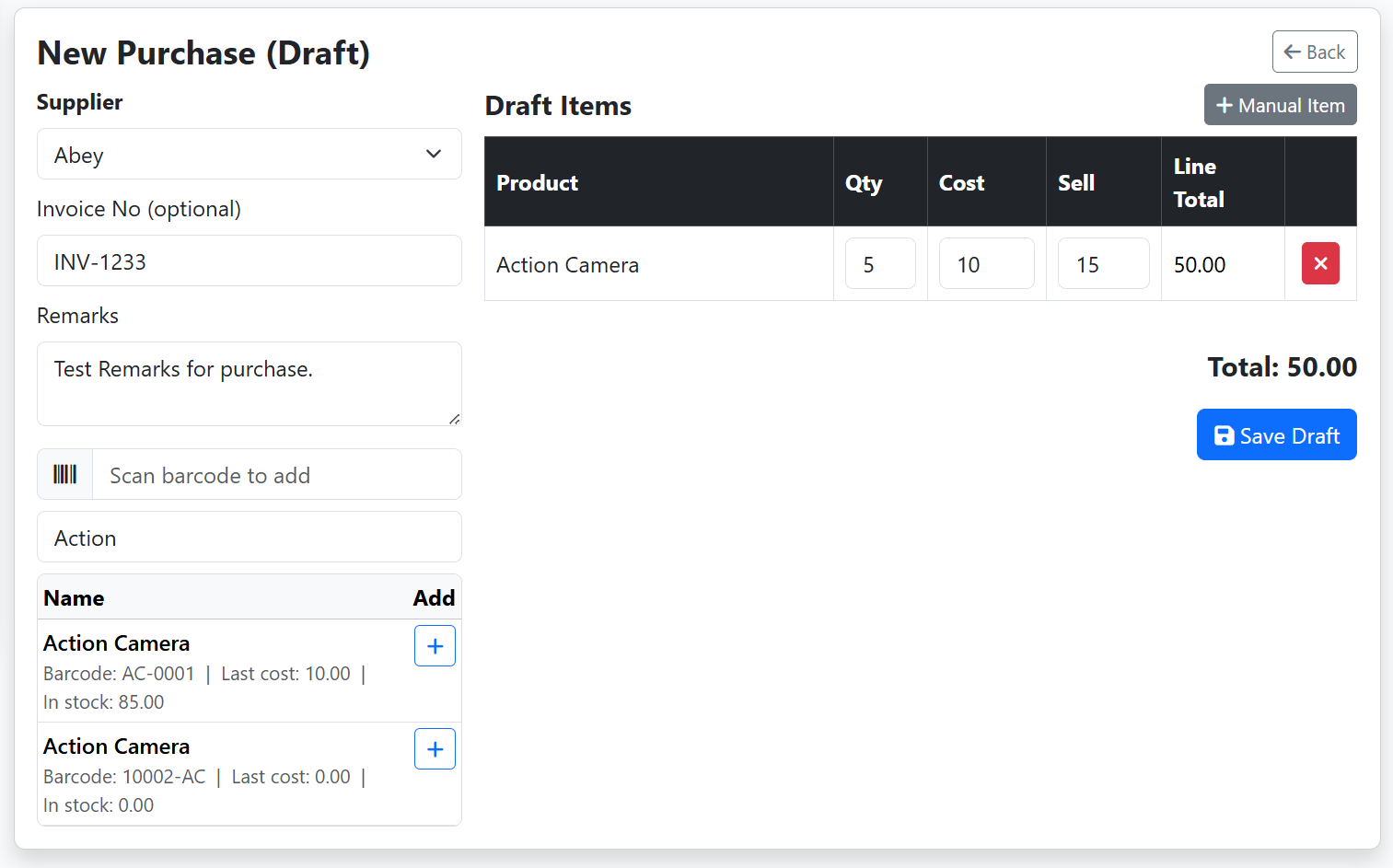Click the Back button
1393x868 pixels.
tap(1315, 52)
